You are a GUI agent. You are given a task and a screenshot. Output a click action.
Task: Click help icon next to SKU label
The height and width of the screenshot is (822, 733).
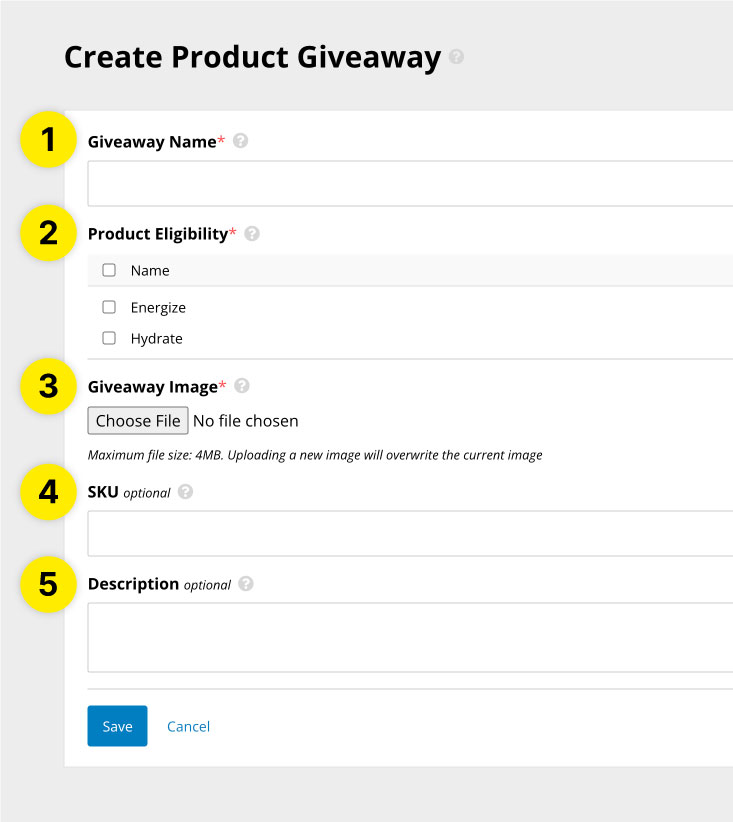tap(185, 492)
